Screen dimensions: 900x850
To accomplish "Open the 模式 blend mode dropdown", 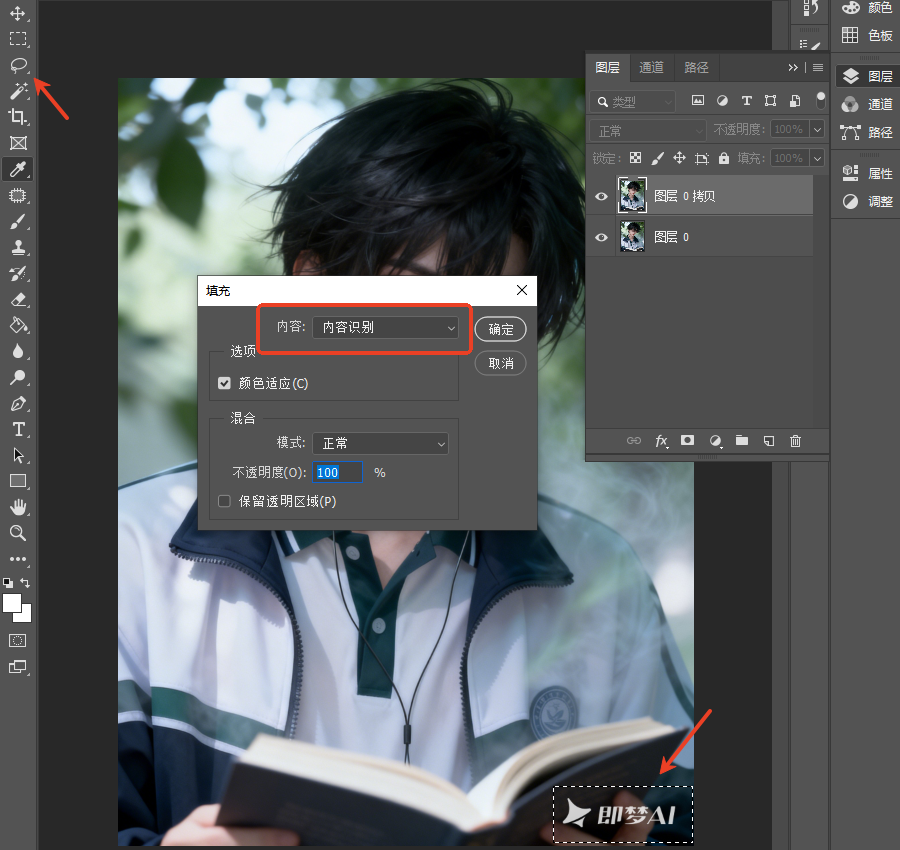I will 380,444.
